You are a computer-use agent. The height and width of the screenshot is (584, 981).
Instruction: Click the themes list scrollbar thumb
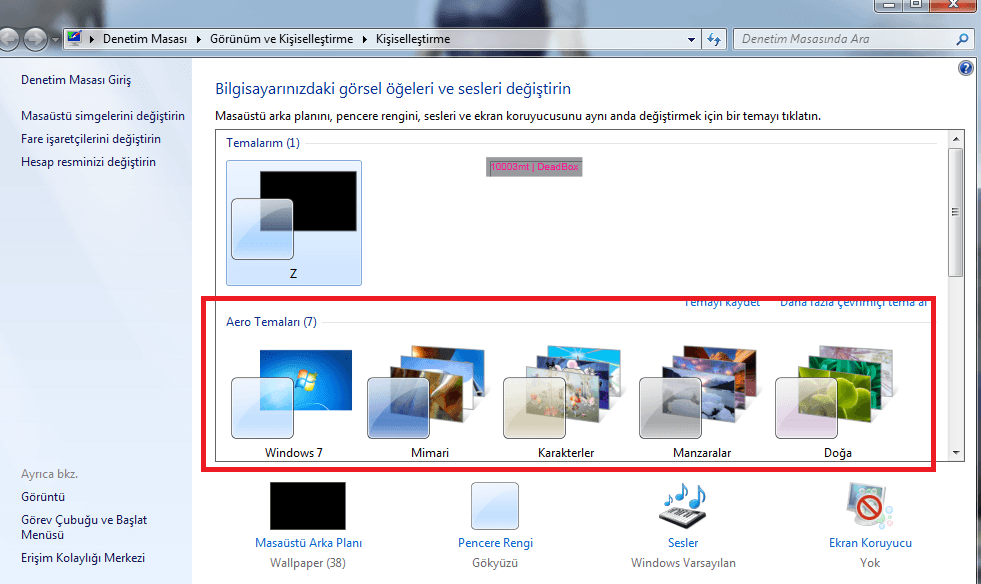click(x=955, y=212)
